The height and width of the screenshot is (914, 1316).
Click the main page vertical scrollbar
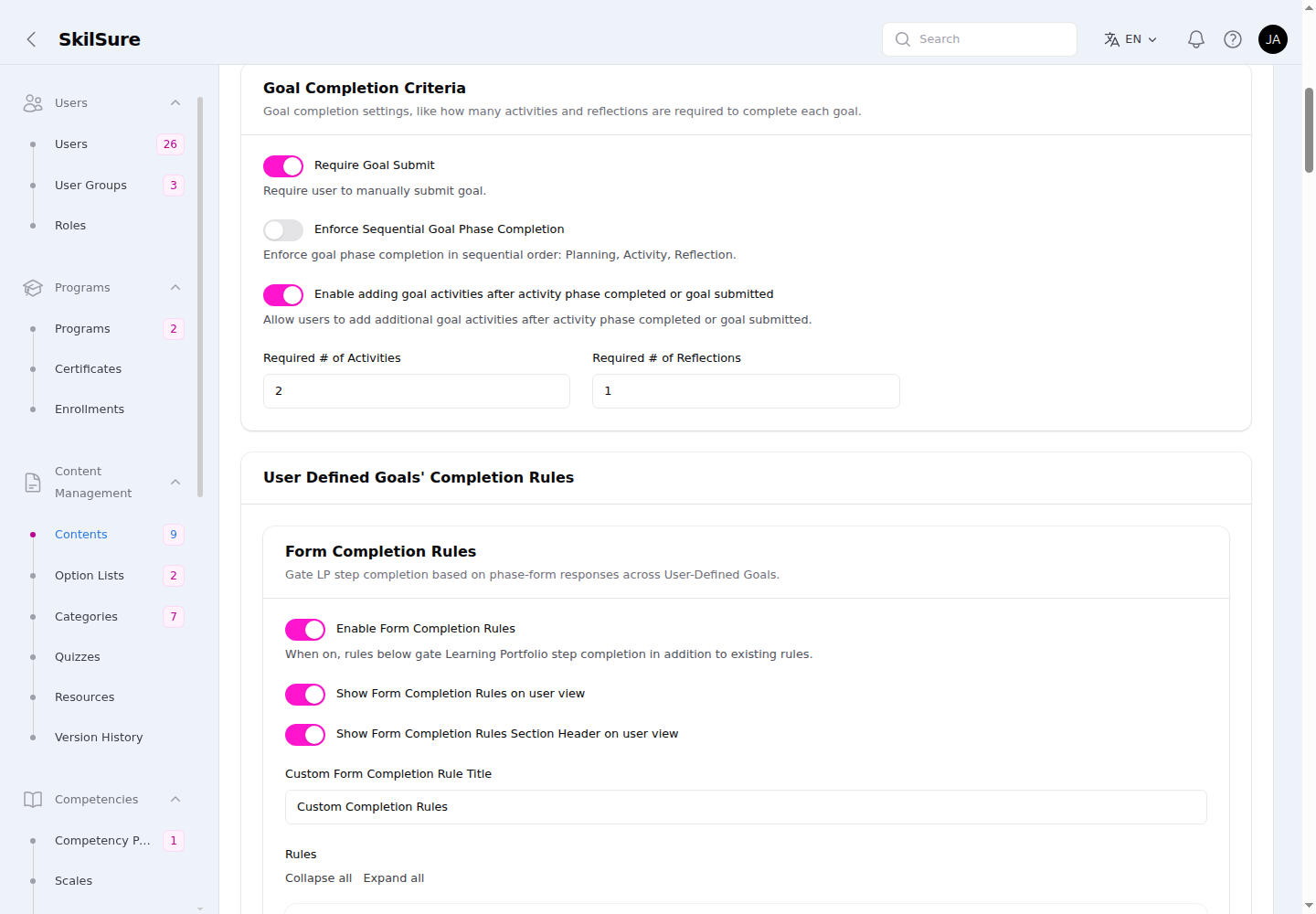click(x=1309, y=130)
